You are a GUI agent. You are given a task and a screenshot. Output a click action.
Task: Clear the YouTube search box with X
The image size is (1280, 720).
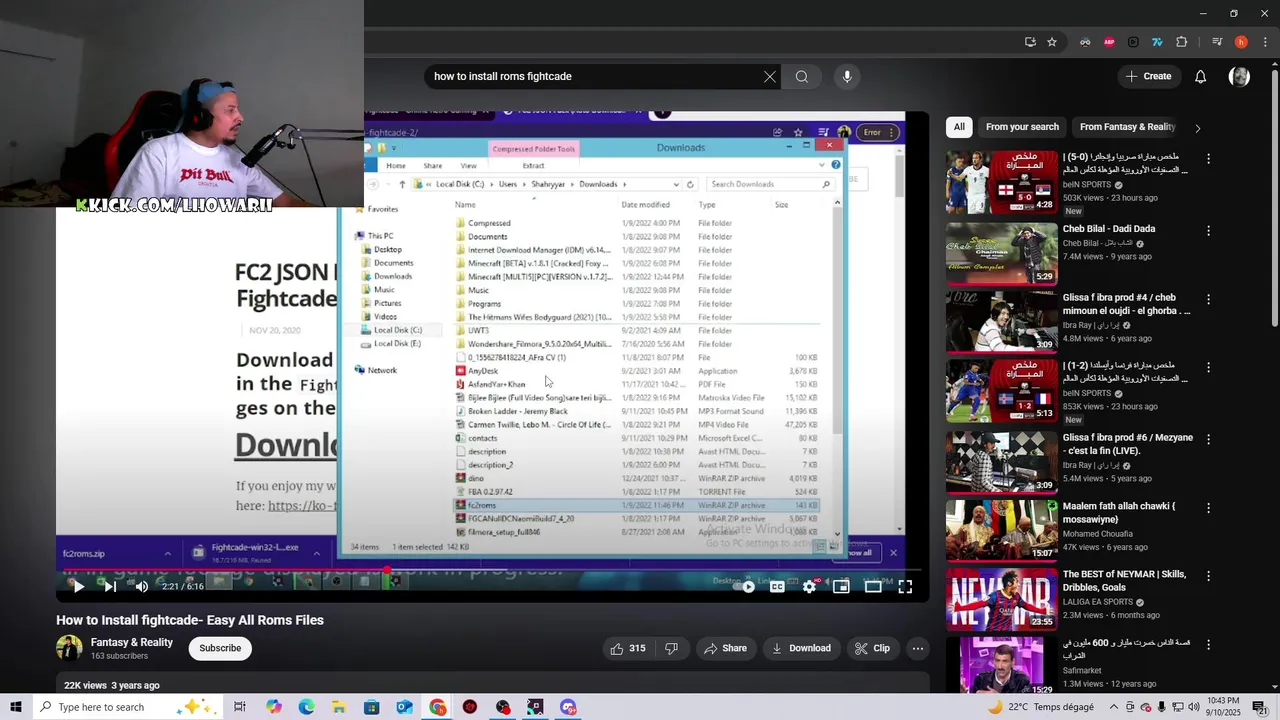coord(770,76)
